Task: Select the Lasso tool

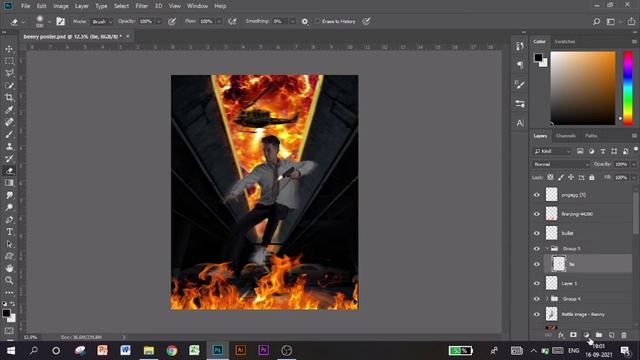Action: pyautogui.click(x=9, y=73)
